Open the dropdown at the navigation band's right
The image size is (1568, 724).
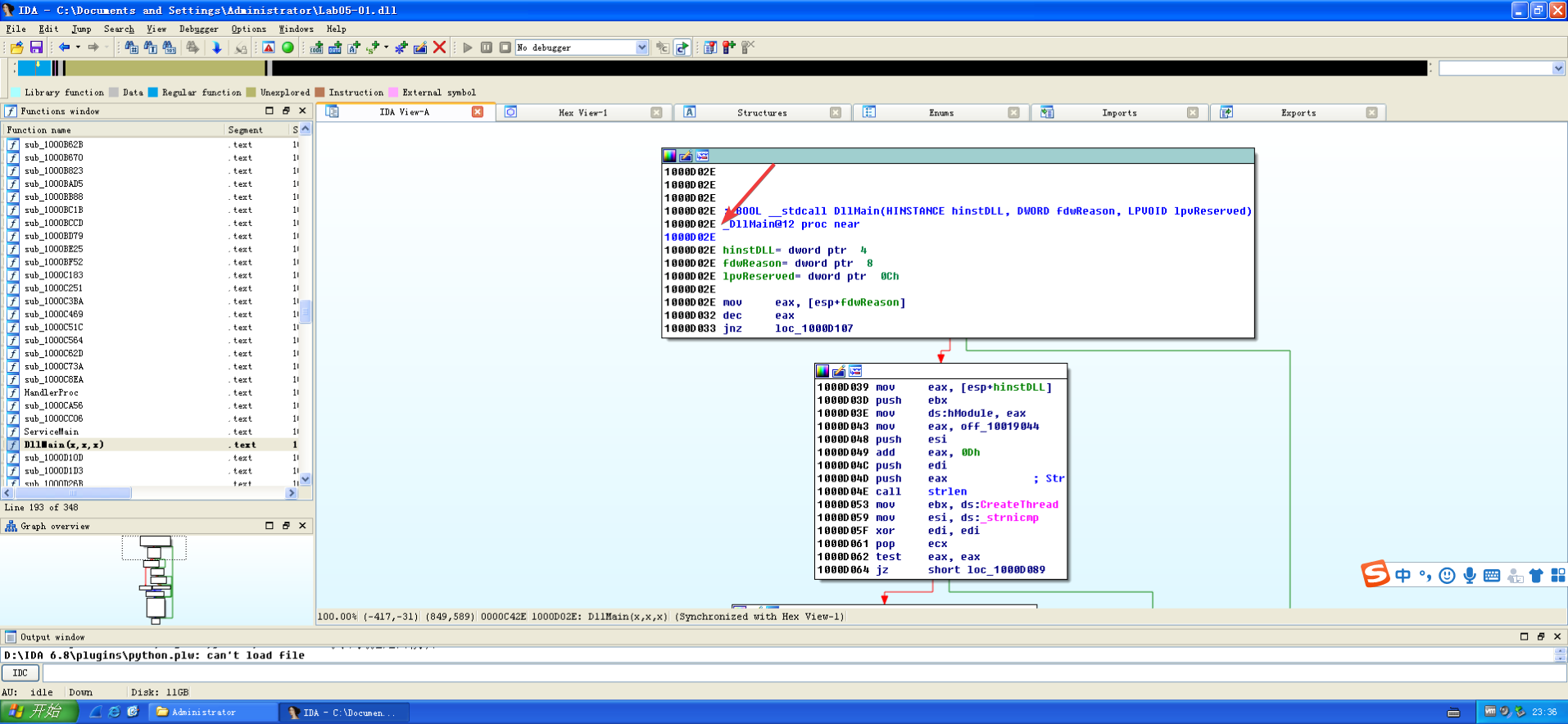[1557, 69]
